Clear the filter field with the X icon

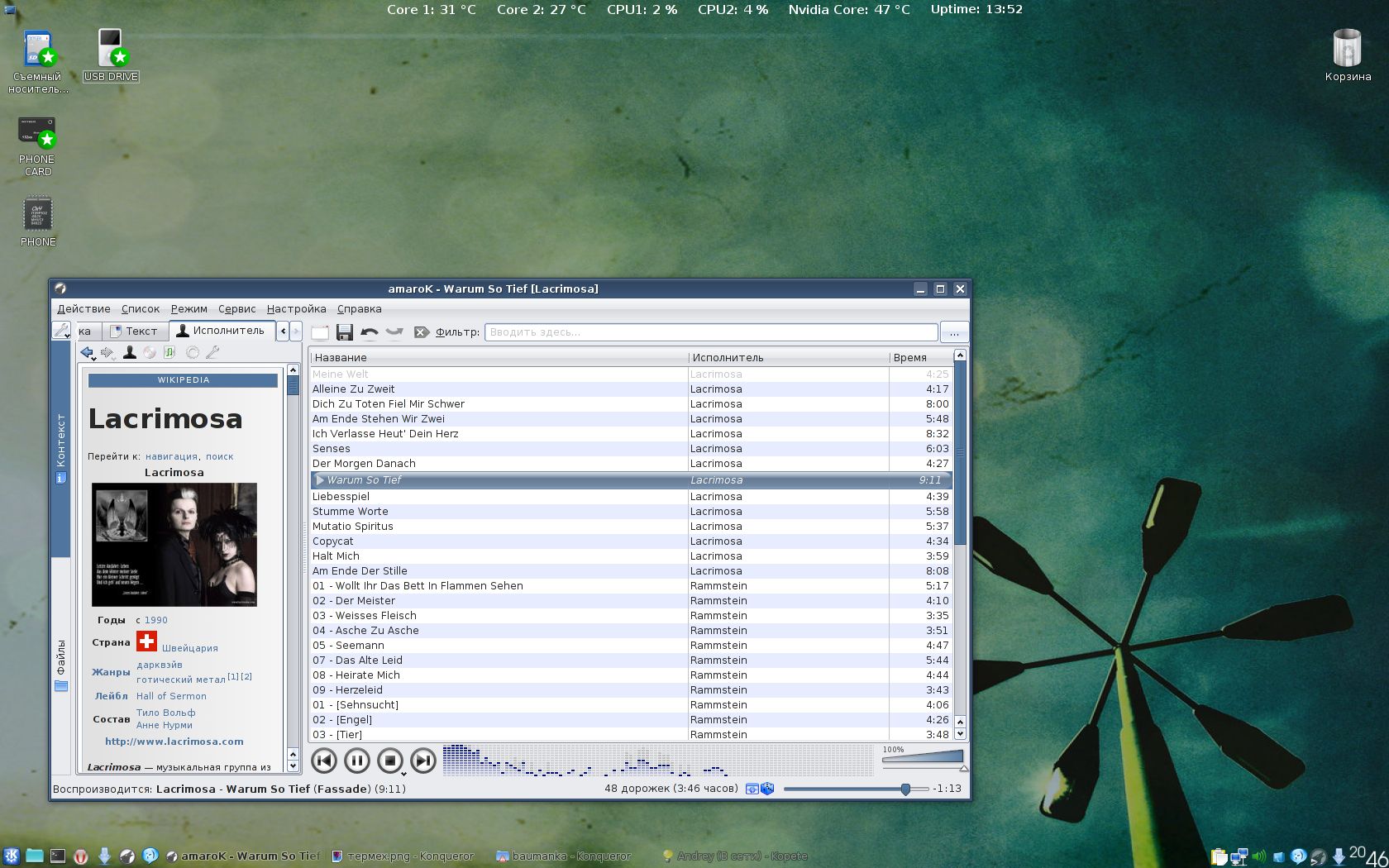click(421, 332)
